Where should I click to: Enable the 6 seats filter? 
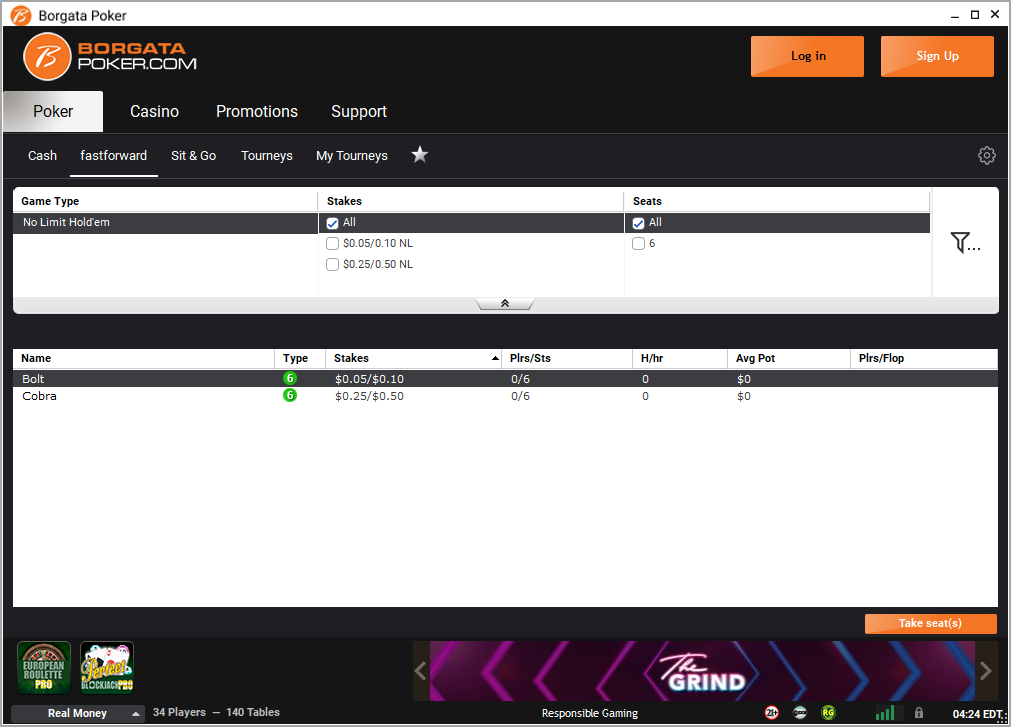point(638,244)
